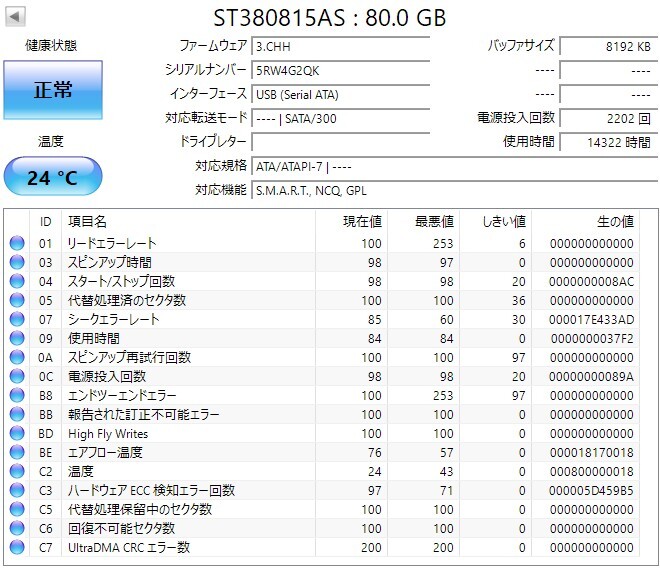Click the status orb for row 04 スタート/ストップ回数
The width and height of the screenshot is (660, 568).
pyautogui.click(x=17, y=281)
